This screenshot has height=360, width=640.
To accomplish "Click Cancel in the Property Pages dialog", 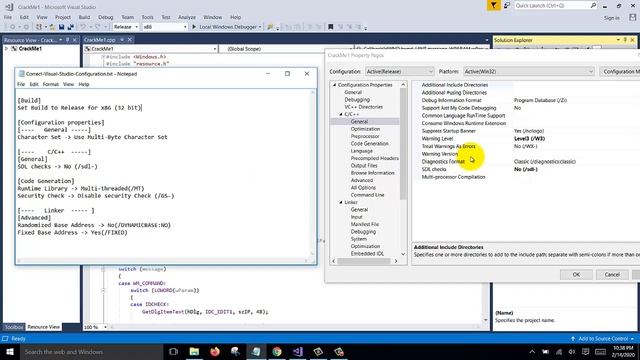I will [612, 275].
